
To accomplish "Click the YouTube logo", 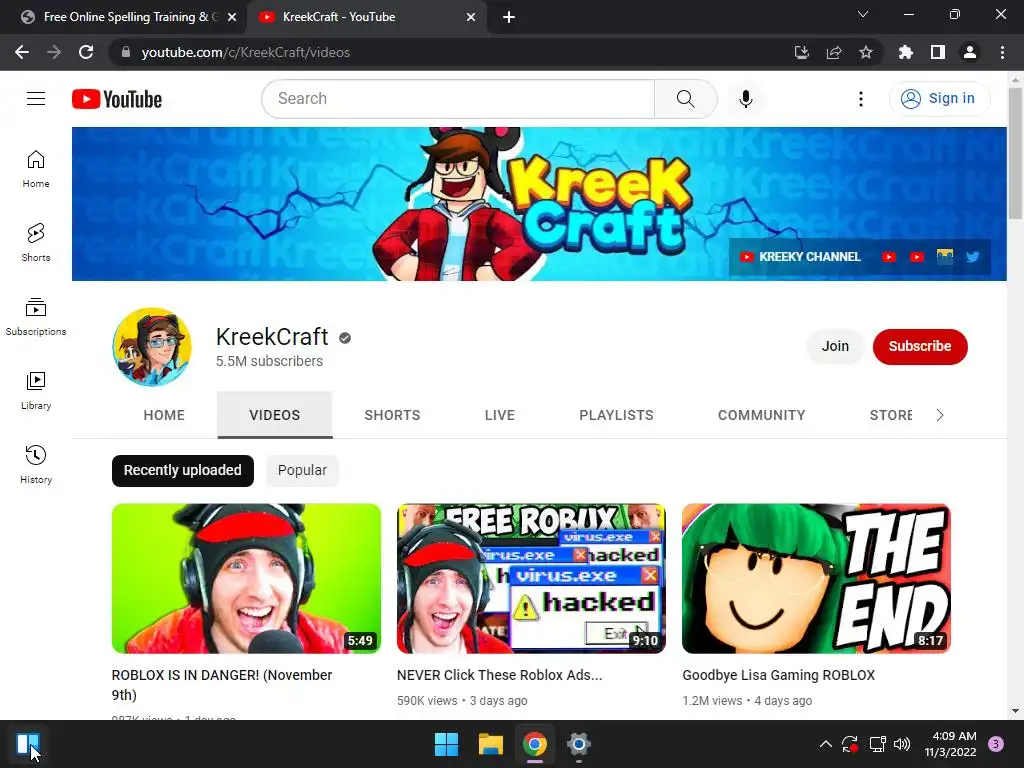I will click(117, 99).
